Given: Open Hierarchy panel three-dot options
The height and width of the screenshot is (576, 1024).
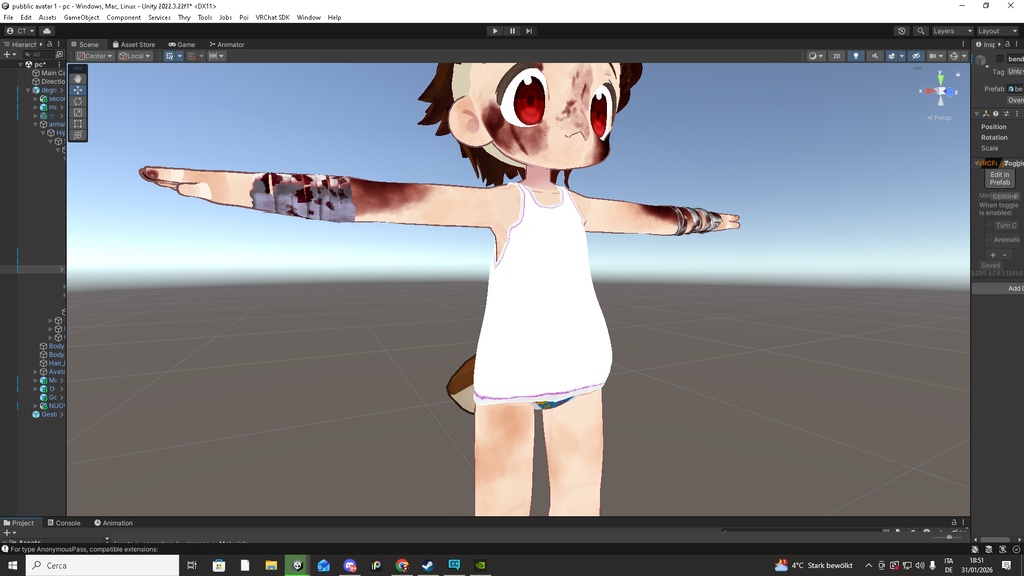Looking at the screenshot, I should [x=59, y=44].
